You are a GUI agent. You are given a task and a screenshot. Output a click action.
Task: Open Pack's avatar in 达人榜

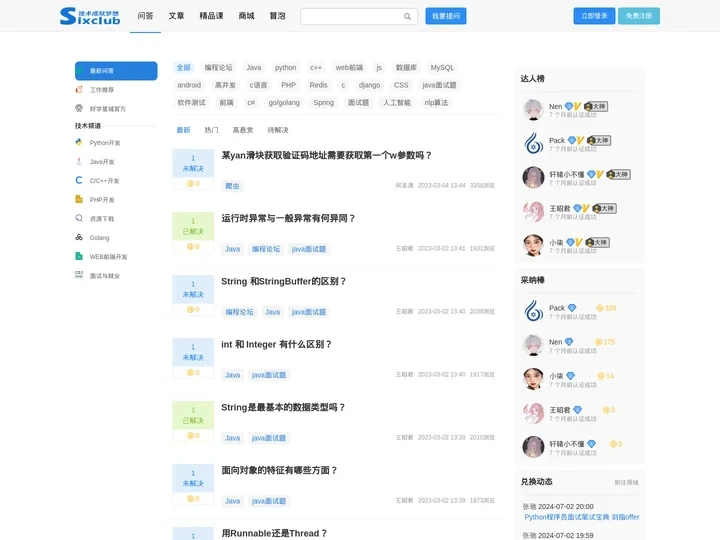533,143
